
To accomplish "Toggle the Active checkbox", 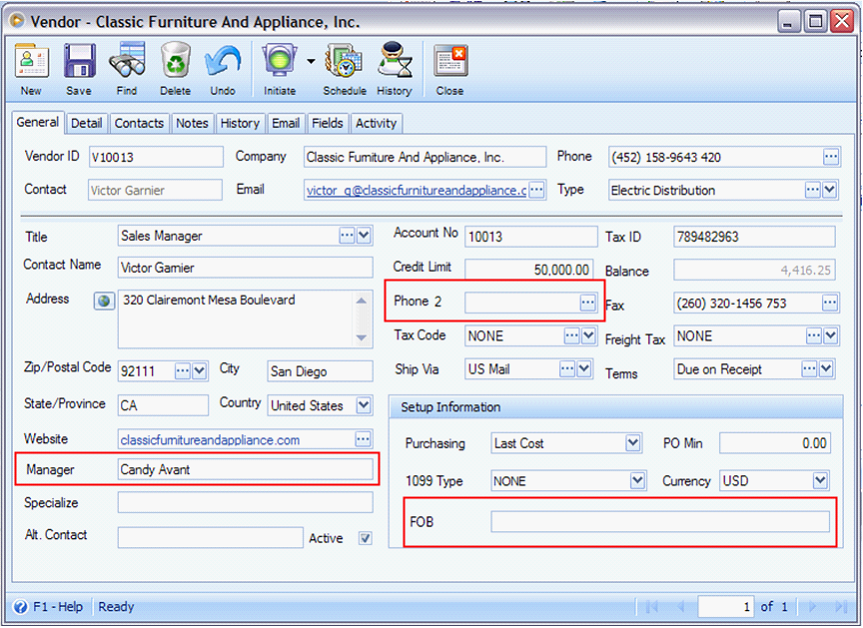I will tap(365, 538).
